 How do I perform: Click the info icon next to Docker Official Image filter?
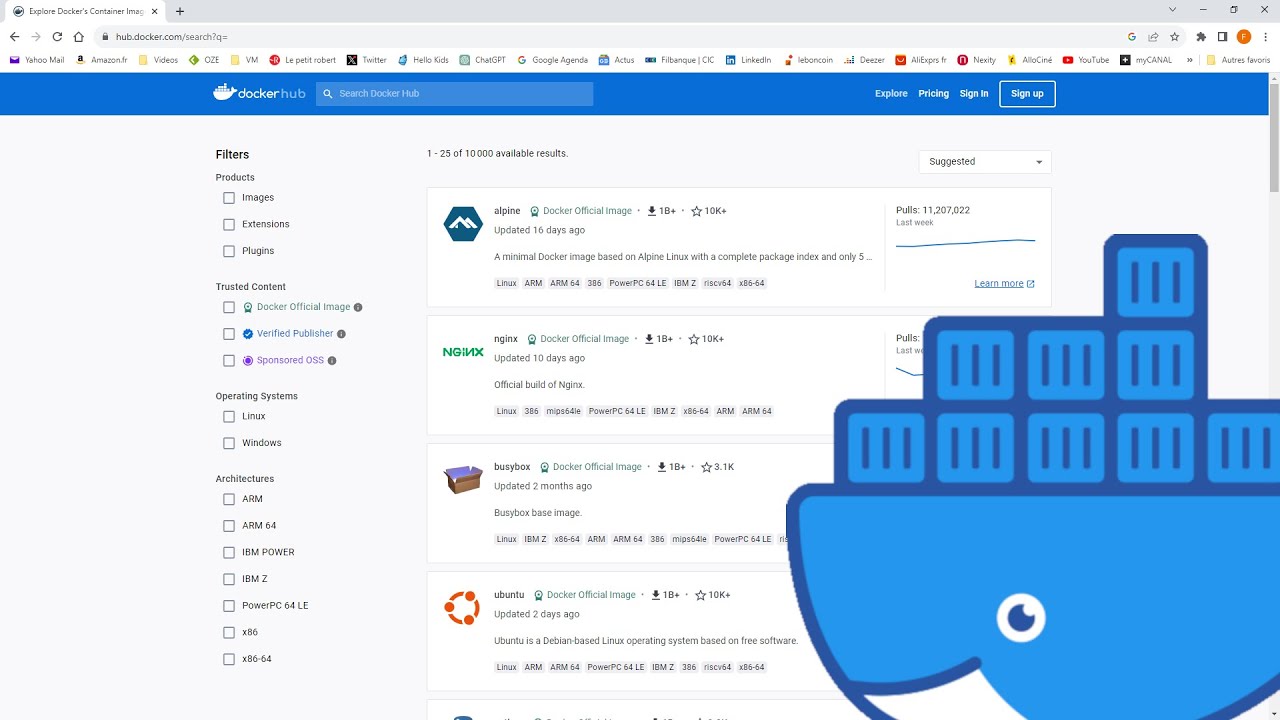coord(358,307)
